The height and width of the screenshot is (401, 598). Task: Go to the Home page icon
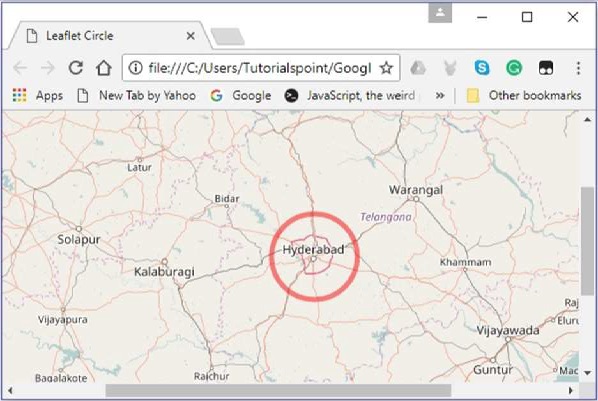(x=104, y=68)
